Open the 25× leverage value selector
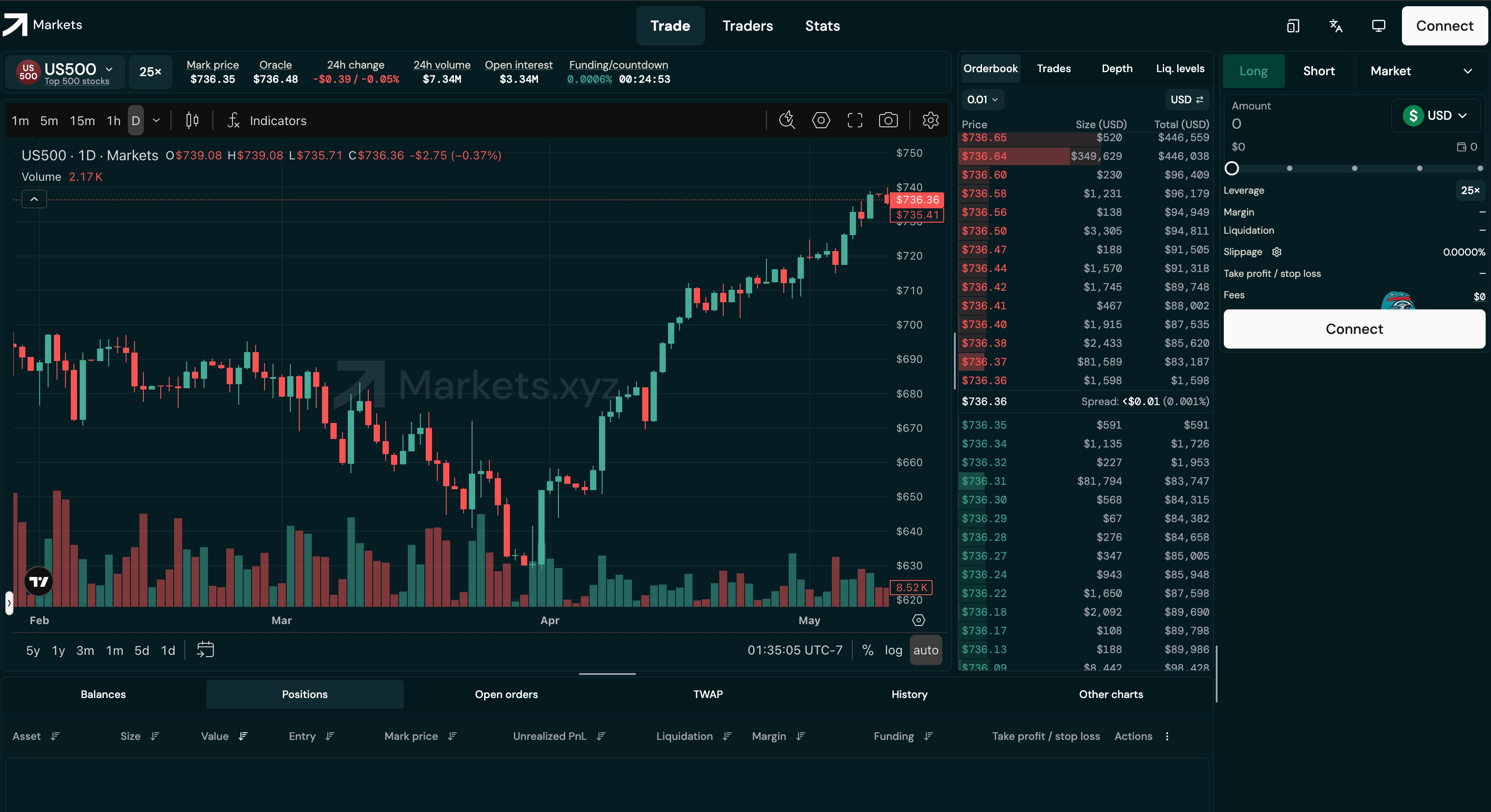Viewport: 1491px width, 812px height. tap(1470, 191)
